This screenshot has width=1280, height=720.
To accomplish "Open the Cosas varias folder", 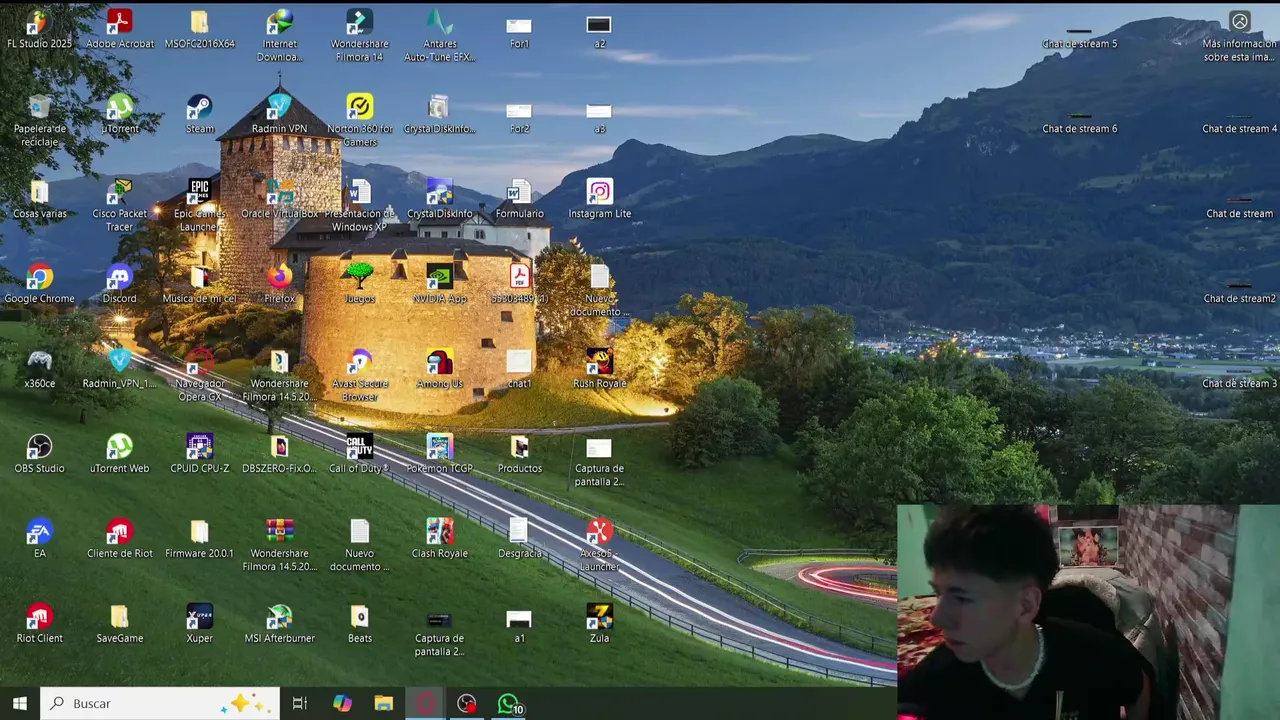I will point(39,192).
